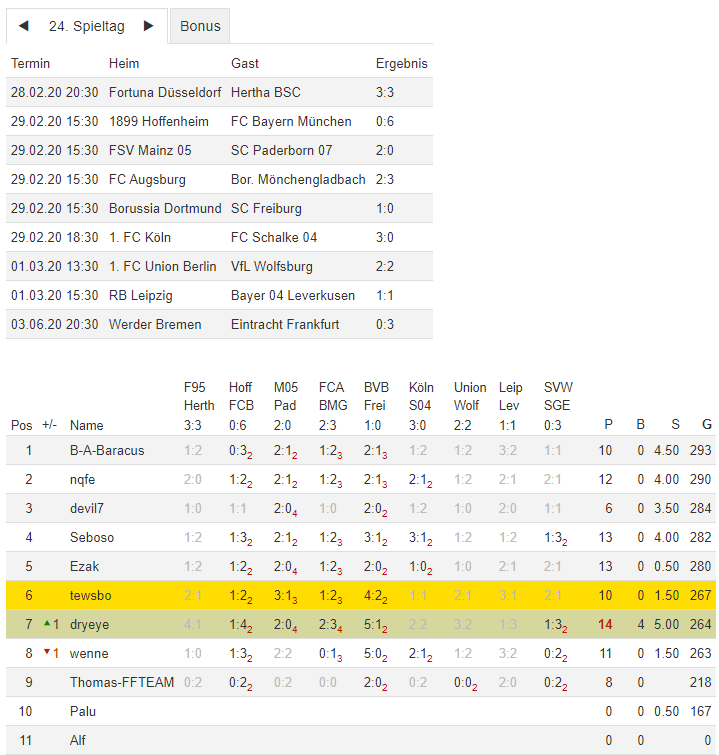Select Werder Bremen vs Eintracht Frankfurt match
Screen dimensions: 719x755
[220, 324]
